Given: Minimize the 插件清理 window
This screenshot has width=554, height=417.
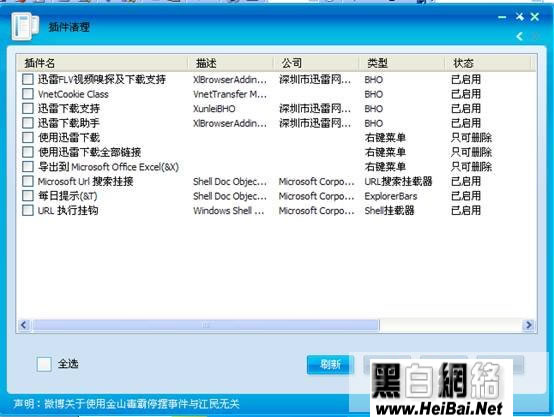Looking at the screenshot, I should click(502, 17).
